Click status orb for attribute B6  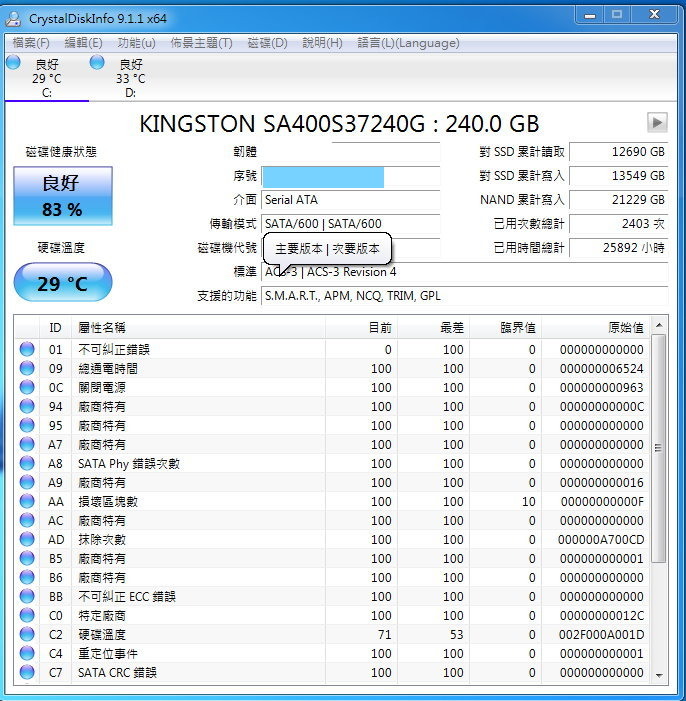27,577
